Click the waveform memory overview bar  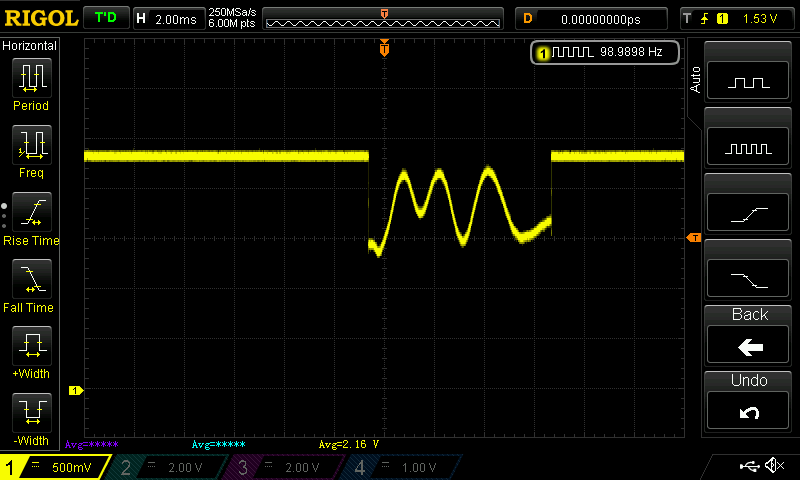[383, 19]
